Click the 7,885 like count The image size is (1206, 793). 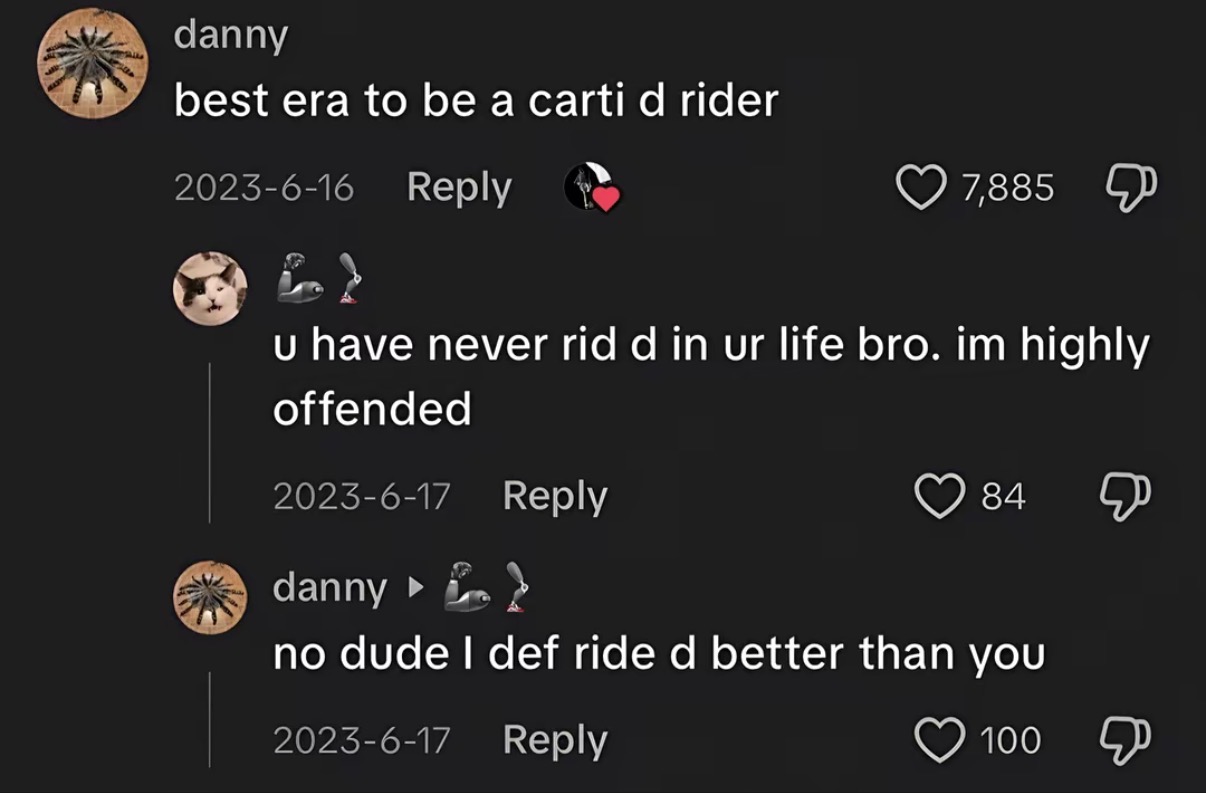pyautogui.click(x=1008, y=187)
